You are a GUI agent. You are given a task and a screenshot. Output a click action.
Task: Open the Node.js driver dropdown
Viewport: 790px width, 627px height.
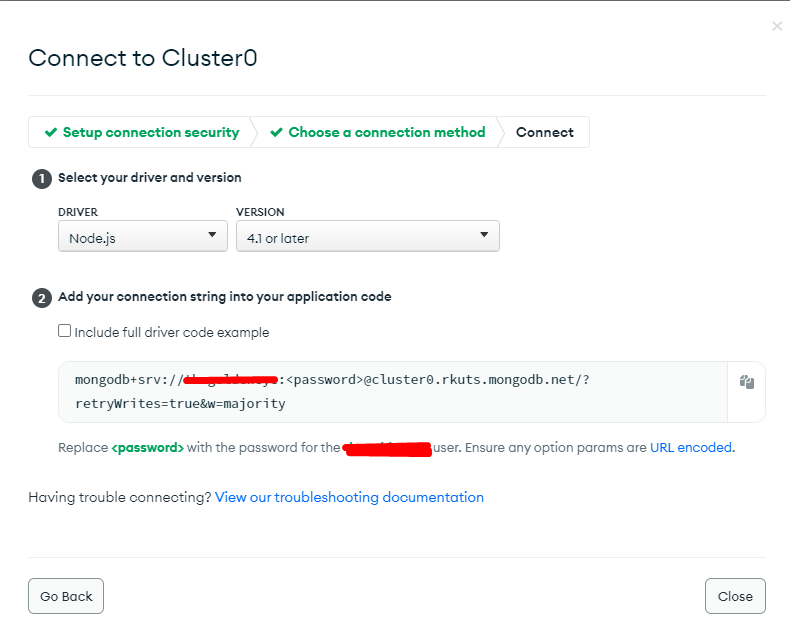click(x=143, y=236)
